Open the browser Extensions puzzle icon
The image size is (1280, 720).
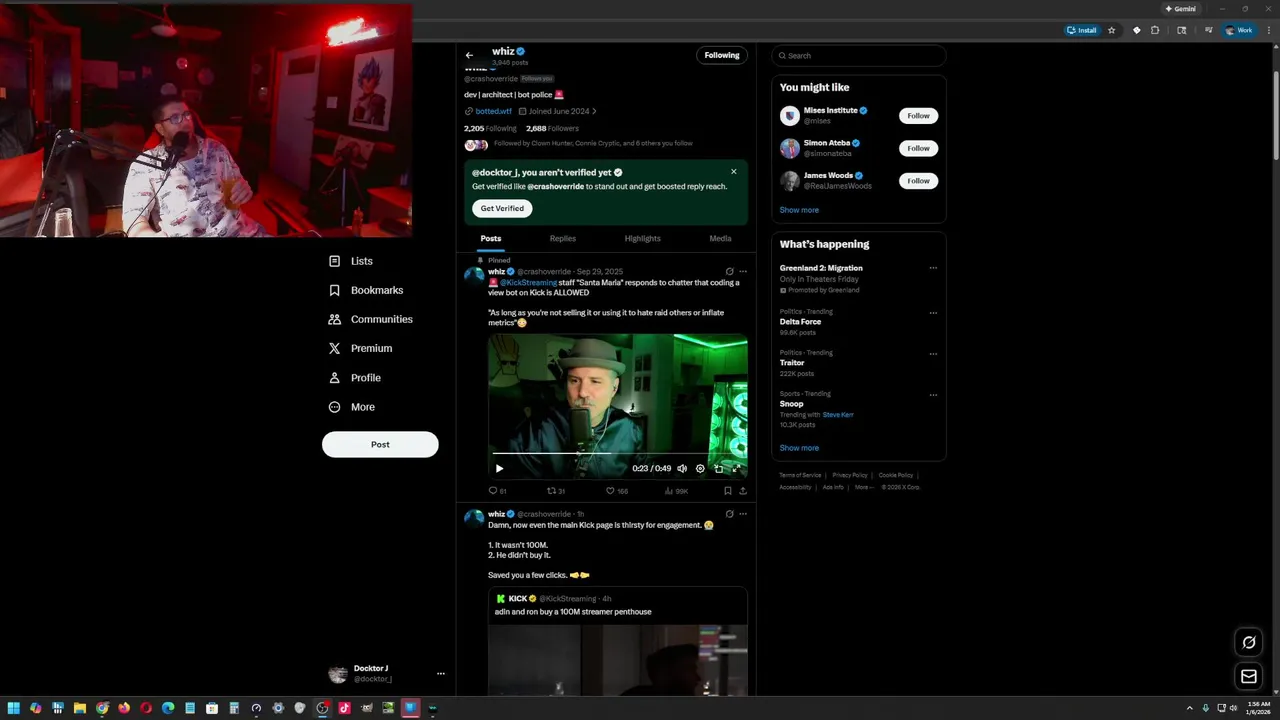1155,30
